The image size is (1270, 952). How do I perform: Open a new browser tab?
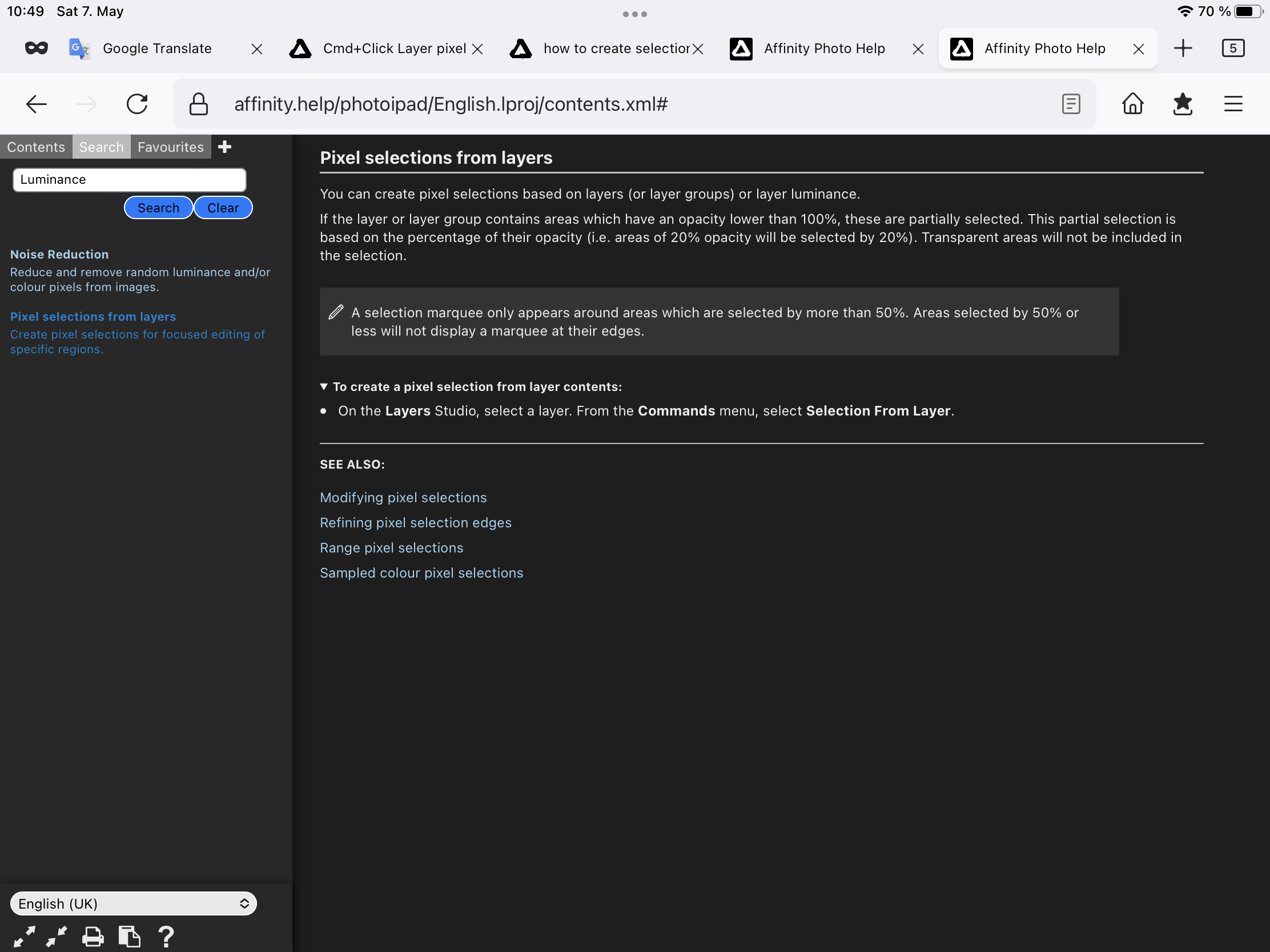[x=1183, y=48]
